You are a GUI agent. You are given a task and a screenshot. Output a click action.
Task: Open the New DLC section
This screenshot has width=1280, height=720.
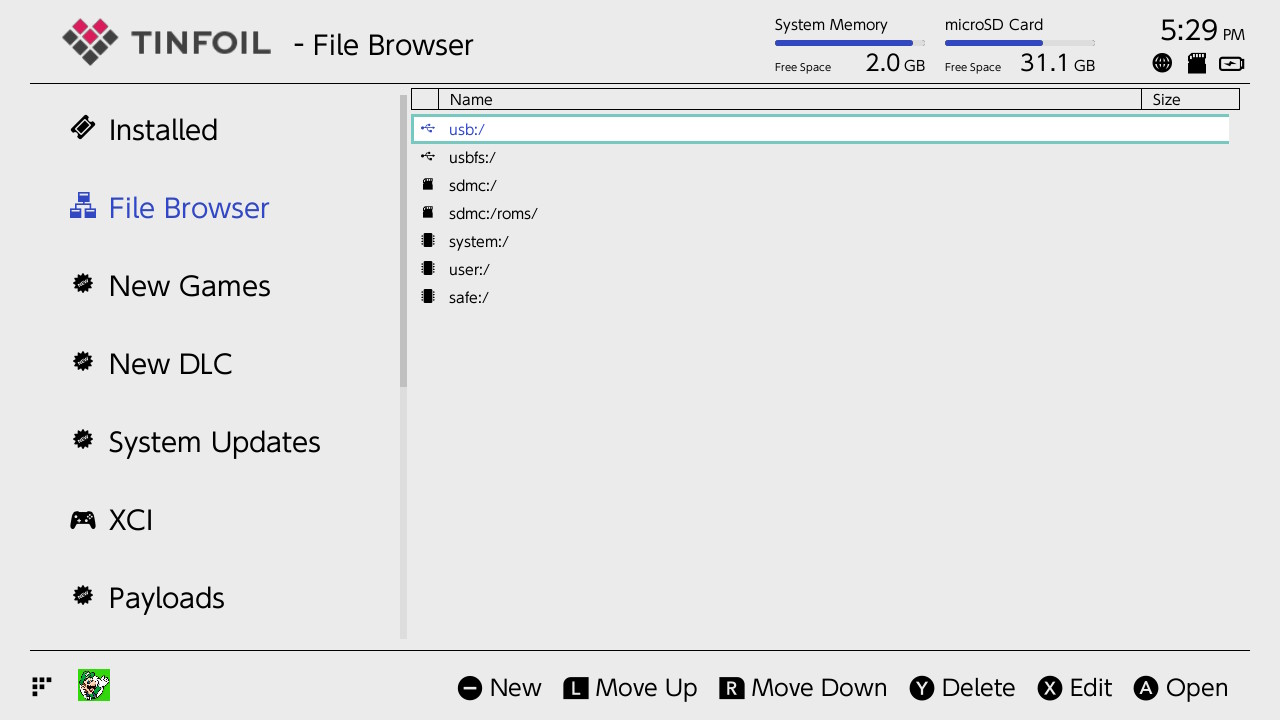pos(170,364)
